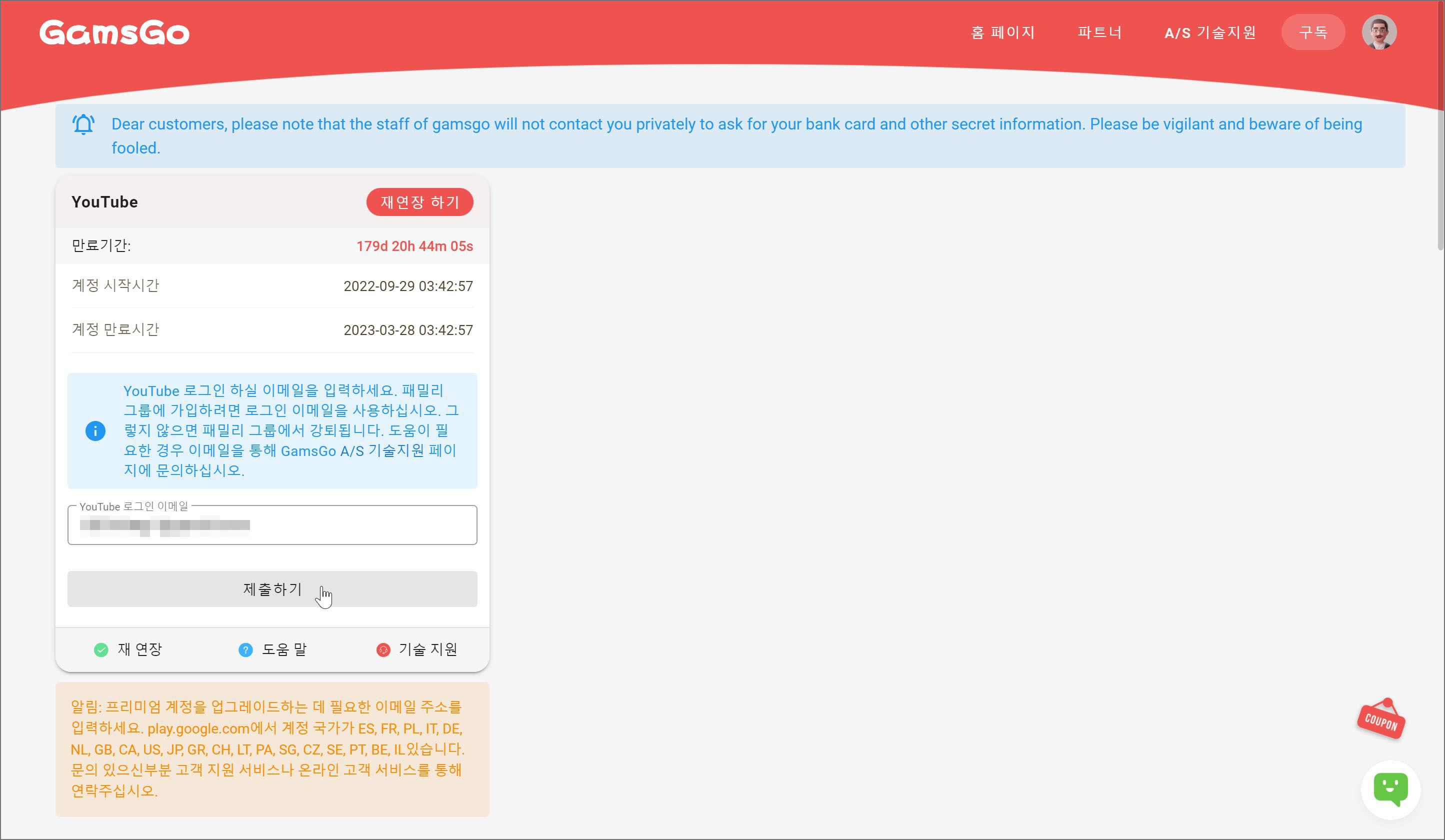Open the 도움 말 help link
The height and width of the screenshot is (840, 1445).
[284, 649]
